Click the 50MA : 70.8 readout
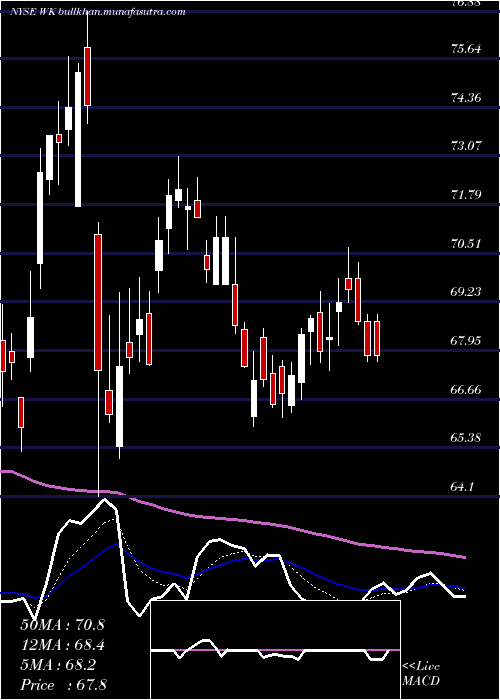500x700 pixels. [62, 625]
